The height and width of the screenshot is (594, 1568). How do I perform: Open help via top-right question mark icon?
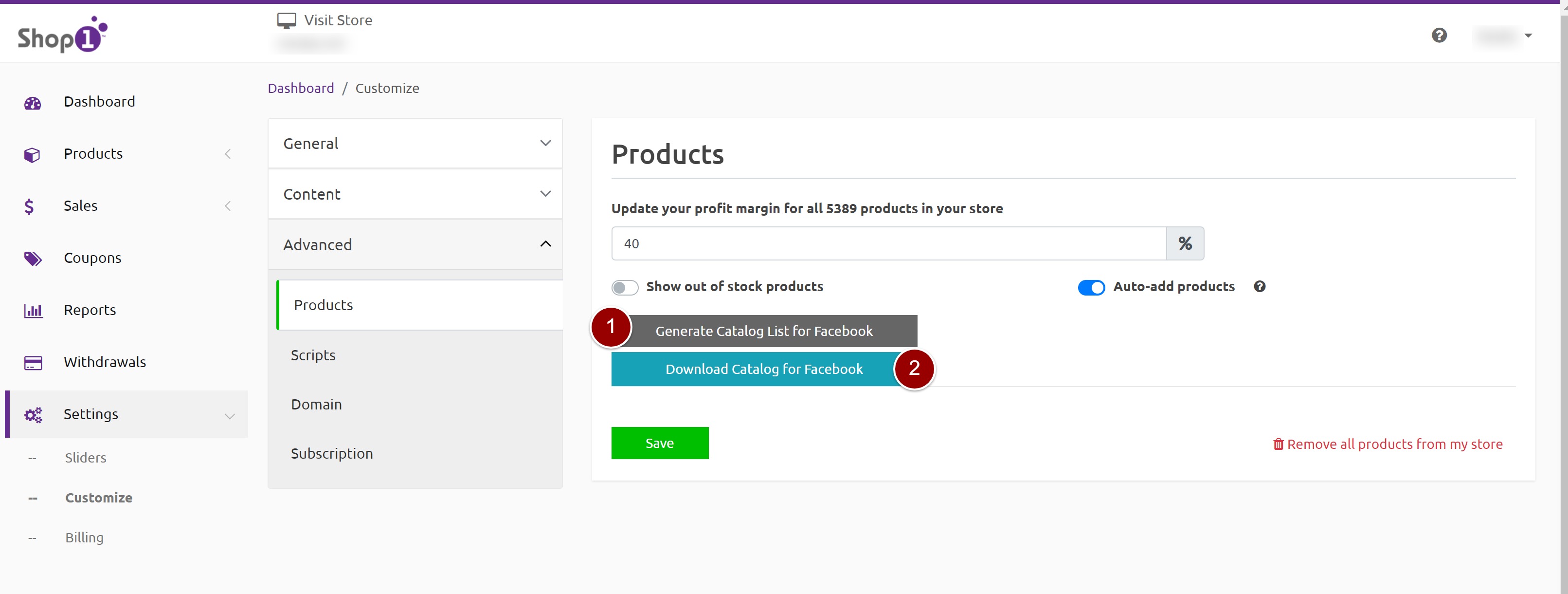click(1439, 36)
